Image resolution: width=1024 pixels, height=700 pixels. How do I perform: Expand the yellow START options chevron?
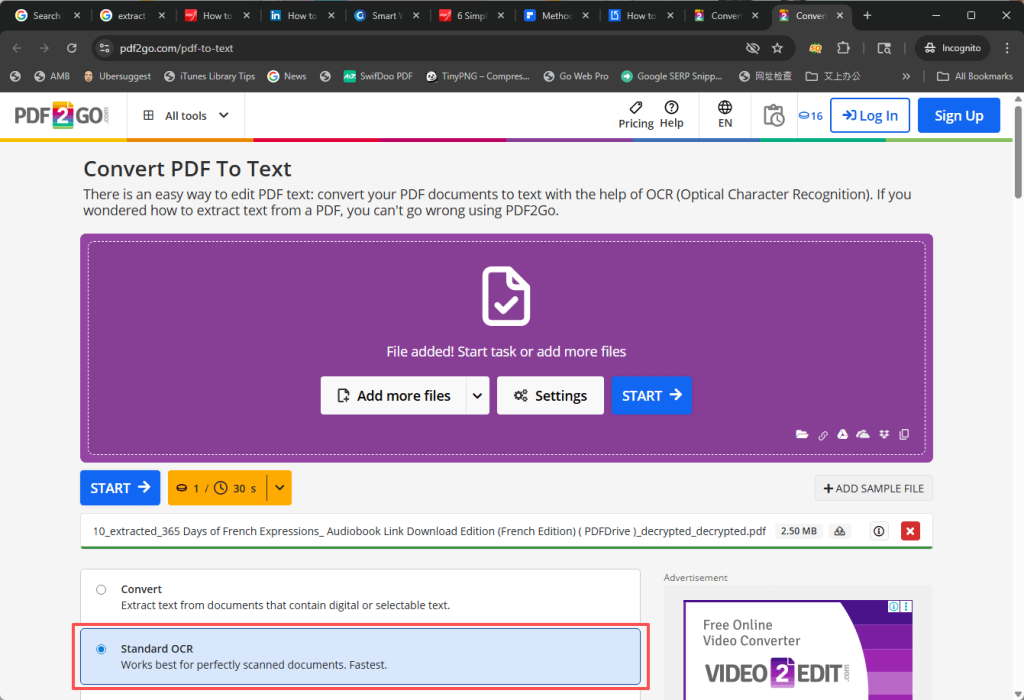coord(279,488)
